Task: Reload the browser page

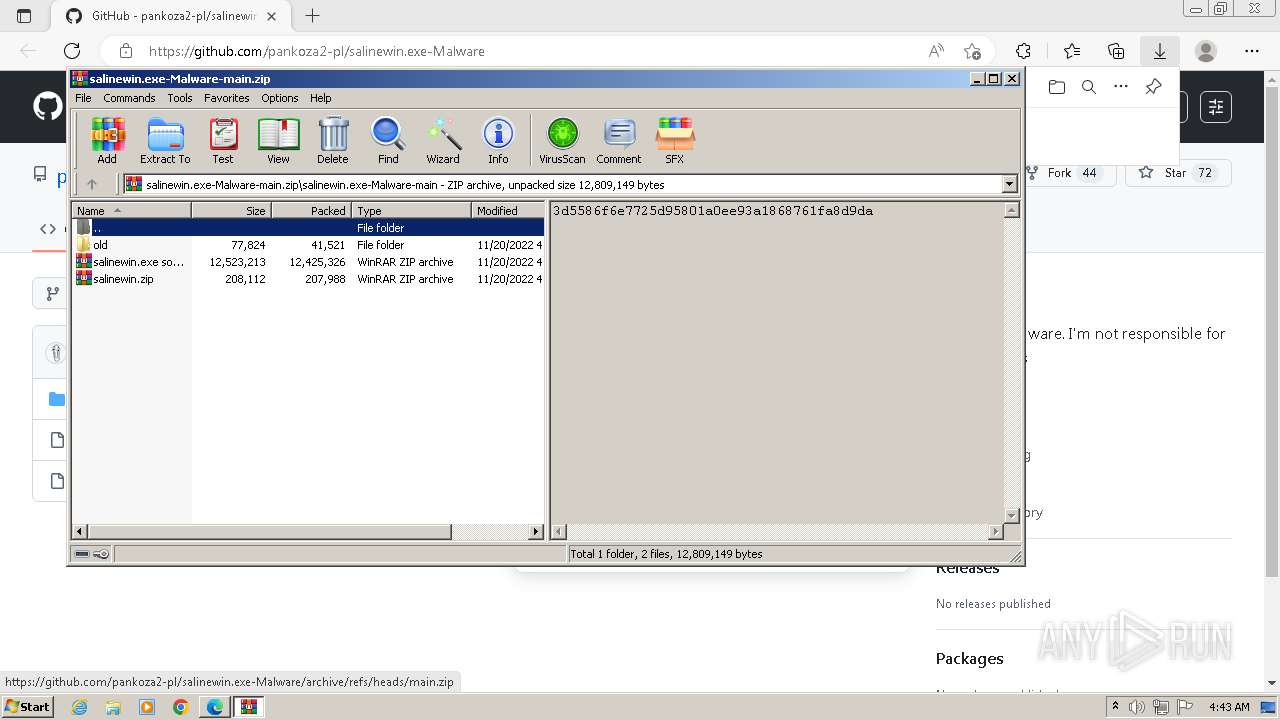Action: [x=72, y=51]
